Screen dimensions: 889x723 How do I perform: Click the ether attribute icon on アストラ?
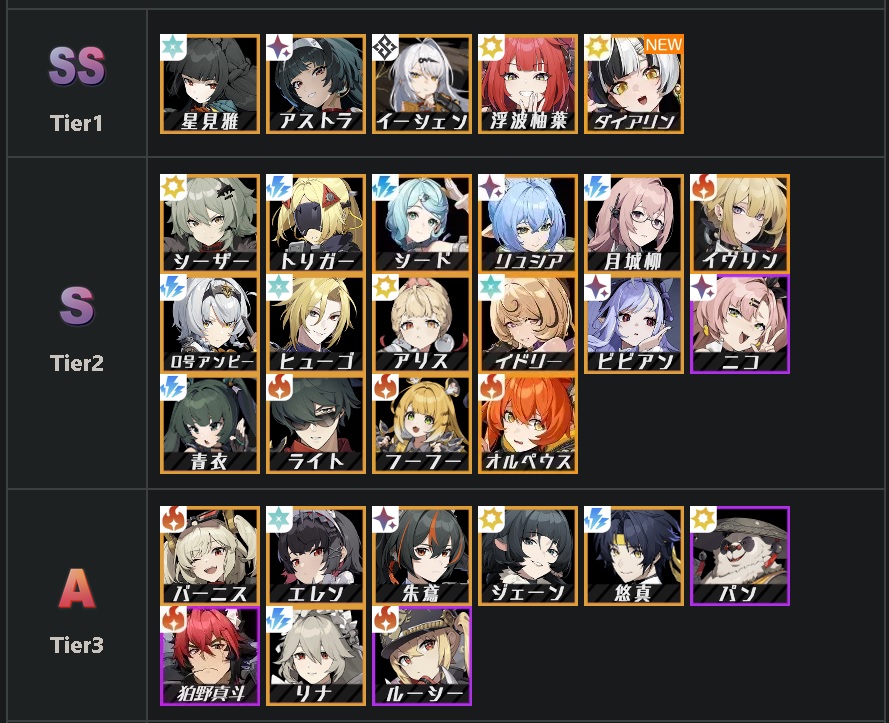pyautogui.click(x=280, y=47)
